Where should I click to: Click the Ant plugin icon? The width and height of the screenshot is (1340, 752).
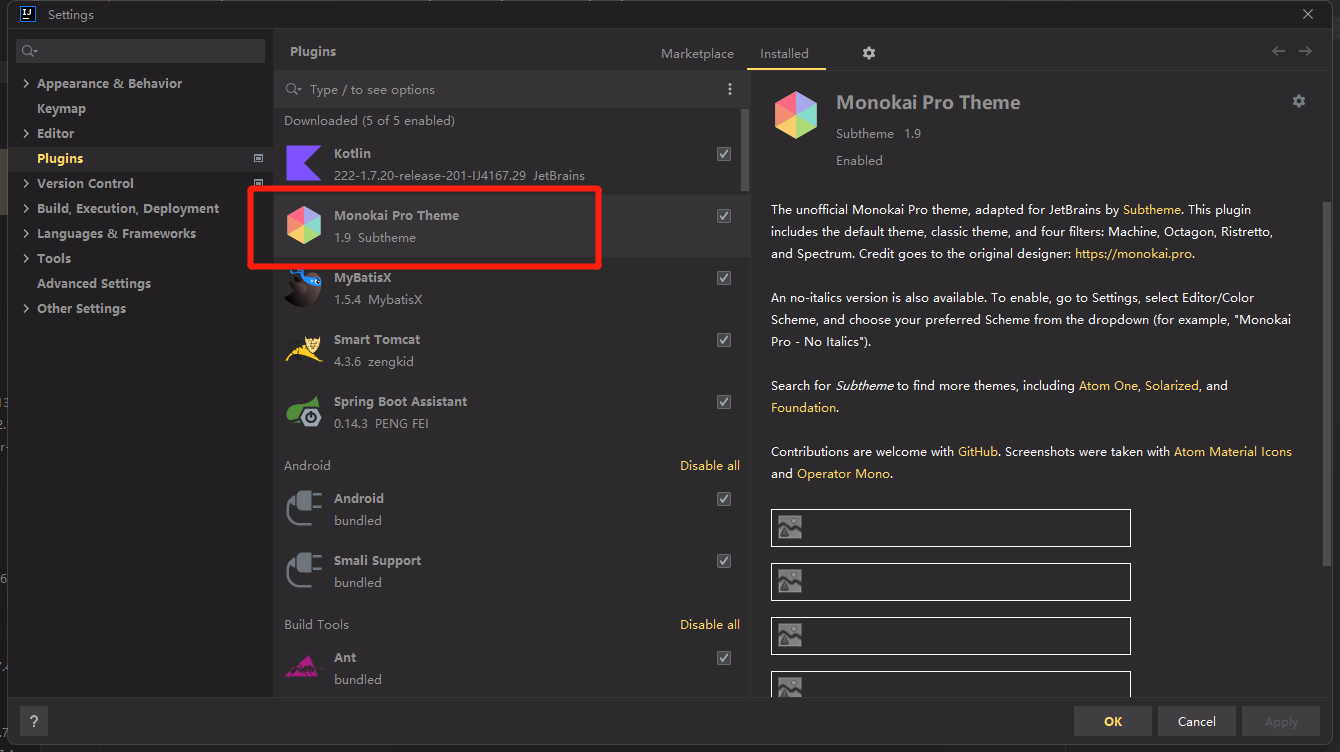pos(303,667)
